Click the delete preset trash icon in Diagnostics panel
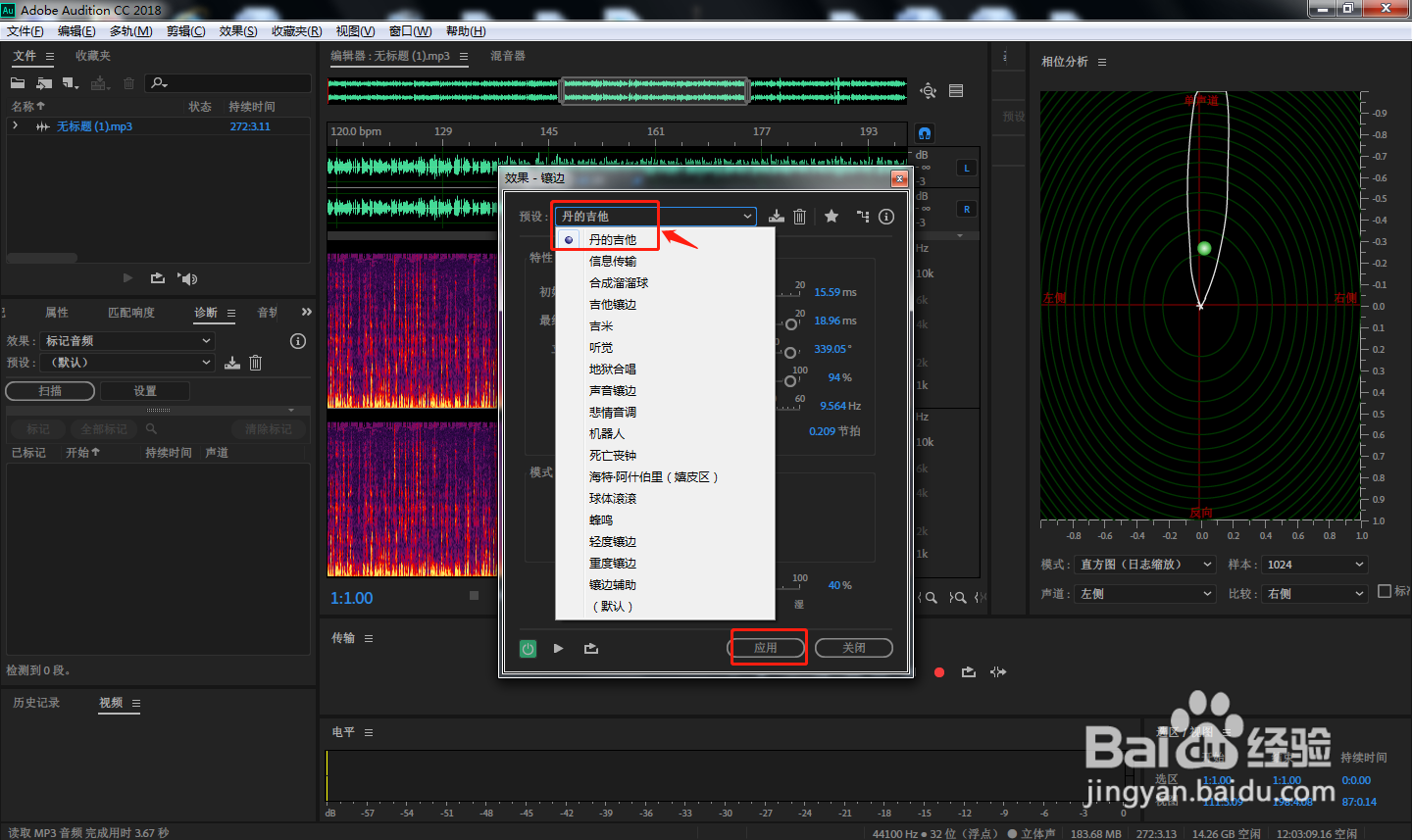Screen dimensions: 1412x840 256,363
